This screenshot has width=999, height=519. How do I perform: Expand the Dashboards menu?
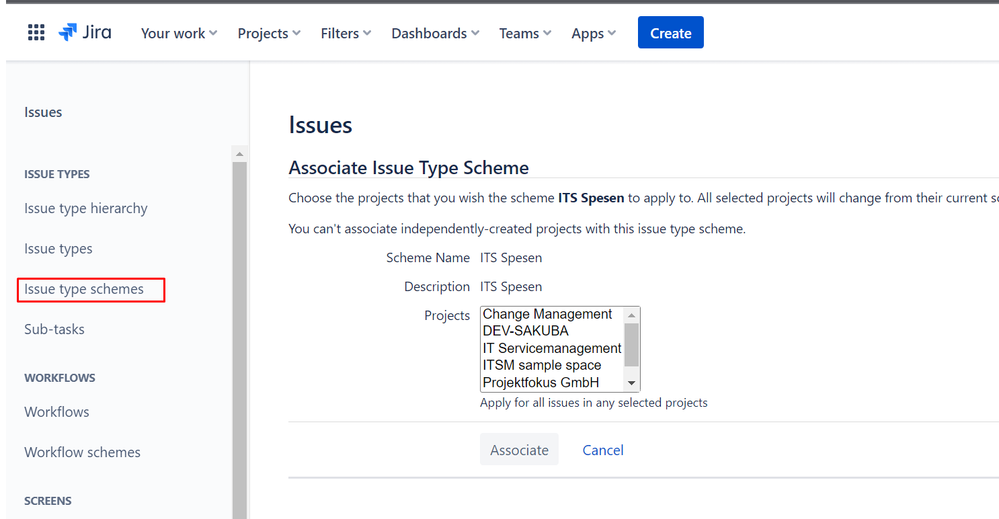point(435,33)
